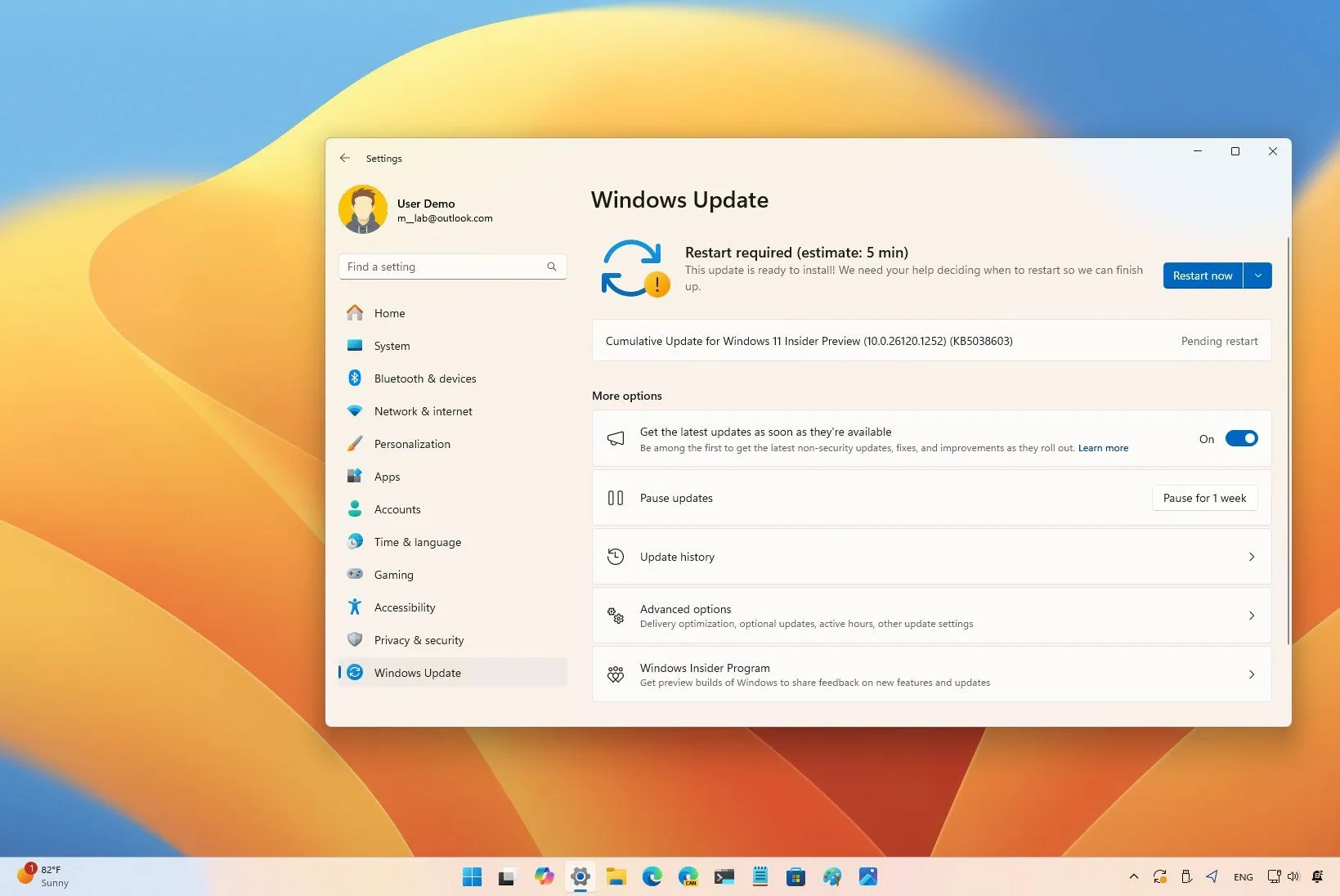Screen dimensions: 1340x896
Task: Expand the Update history section
Action: [x=930, y=557]
